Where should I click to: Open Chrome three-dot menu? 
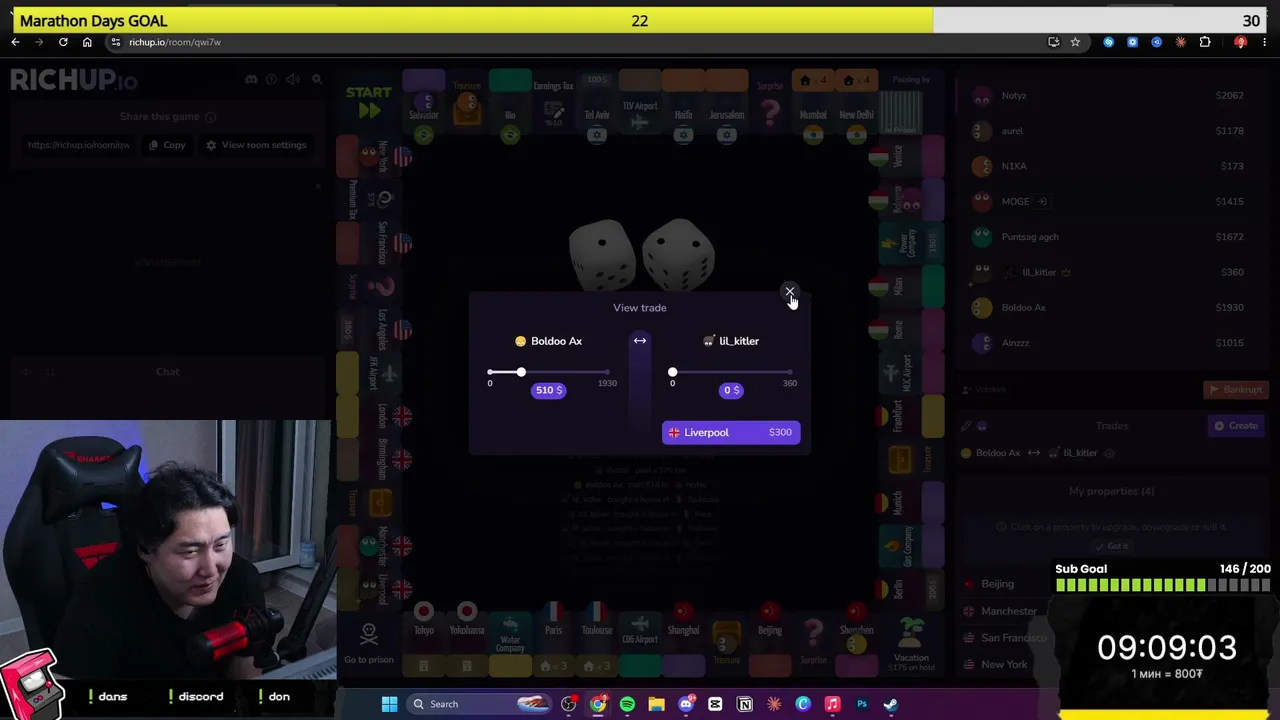[1265, 42]
